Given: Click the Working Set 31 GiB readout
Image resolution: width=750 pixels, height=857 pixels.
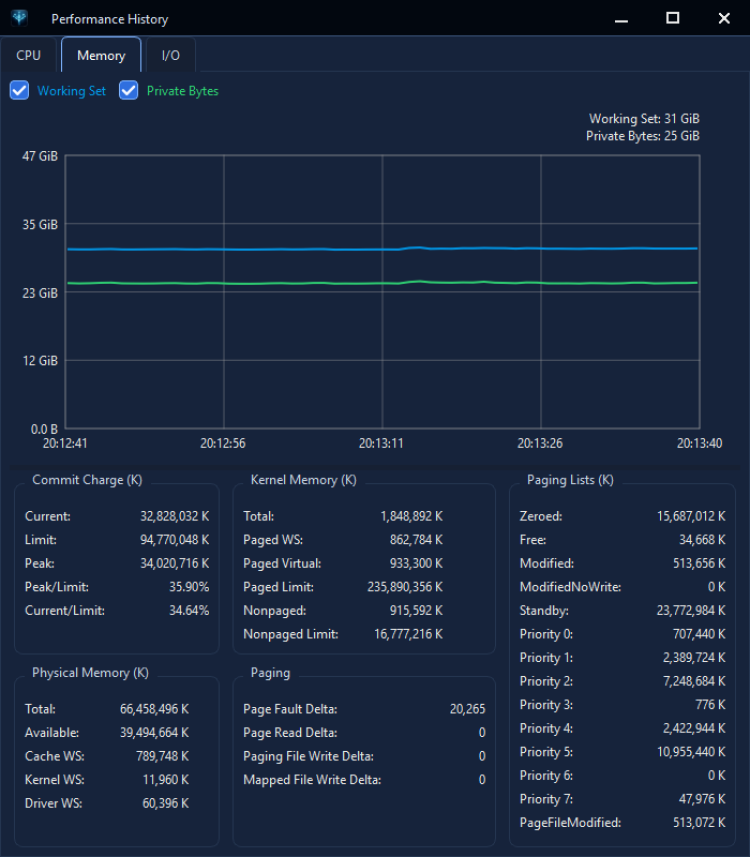Looking at the screenshot, I should [644, 119].
